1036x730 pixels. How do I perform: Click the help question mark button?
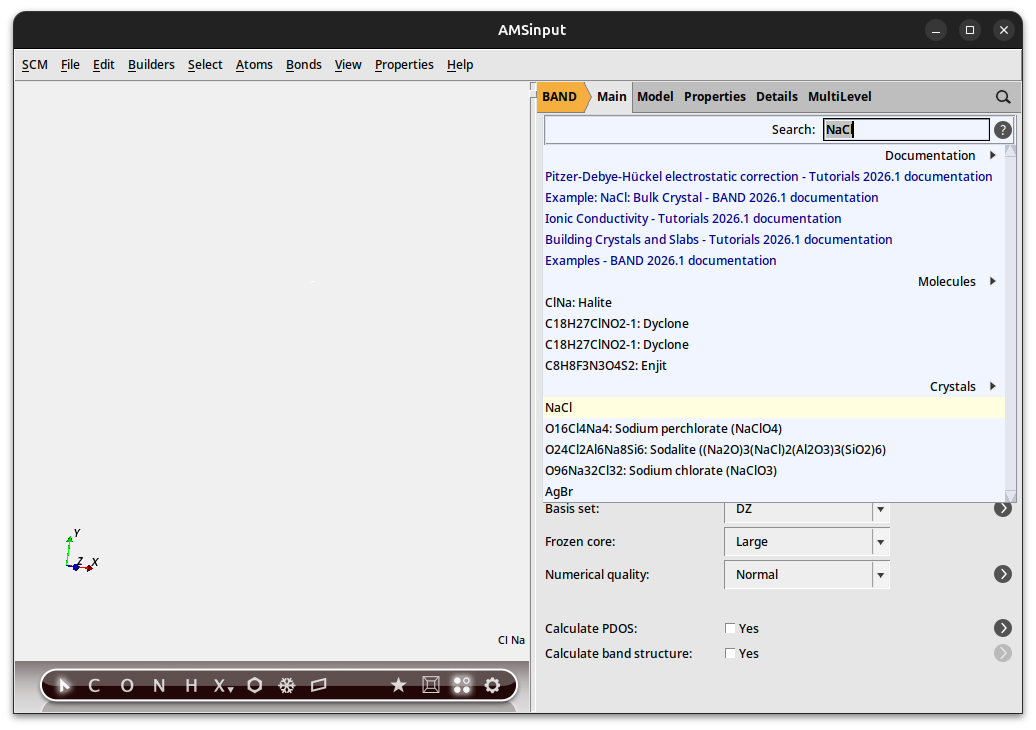click(1002, 129)
